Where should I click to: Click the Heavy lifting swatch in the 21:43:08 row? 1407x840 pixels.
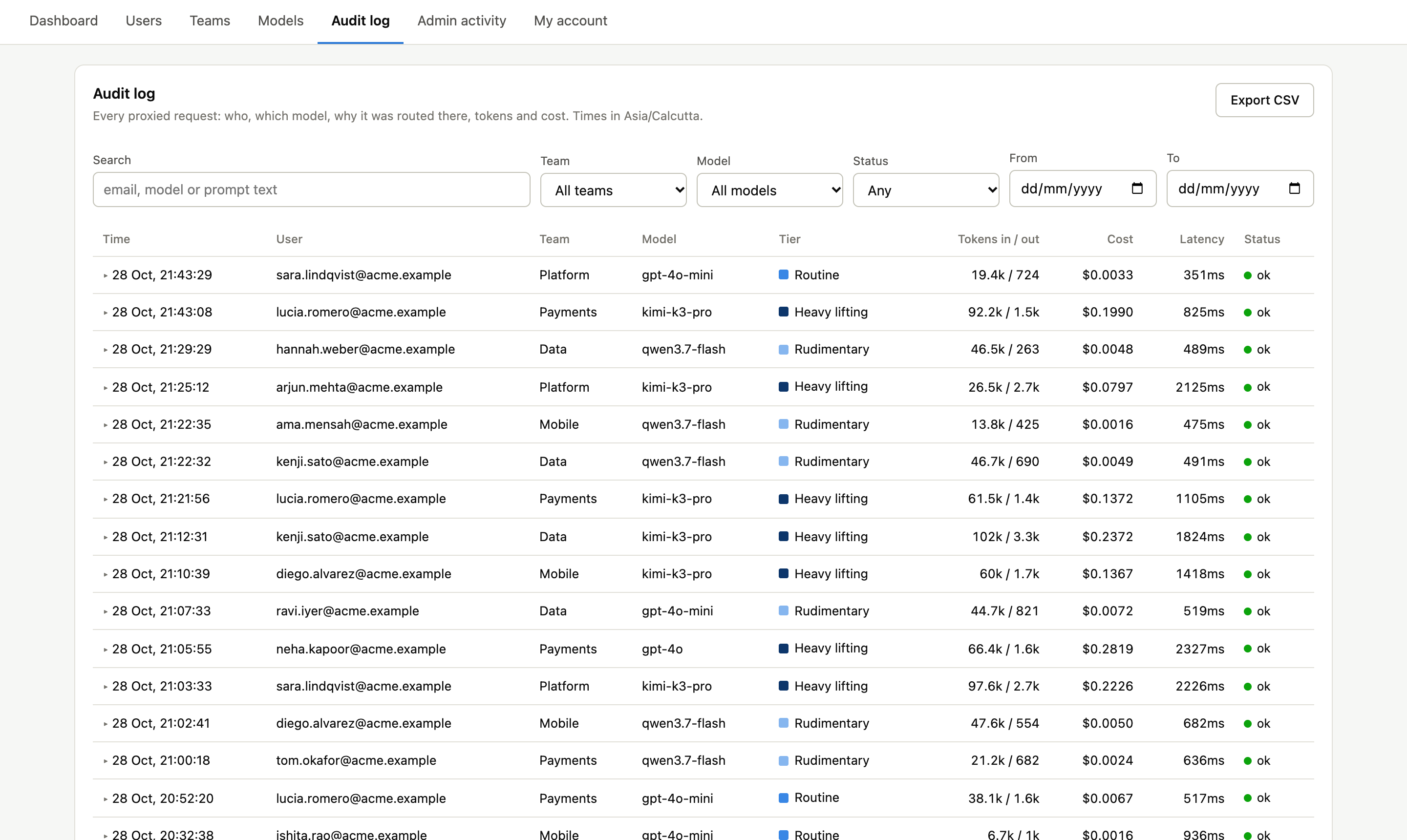click(x=784, y=311)
